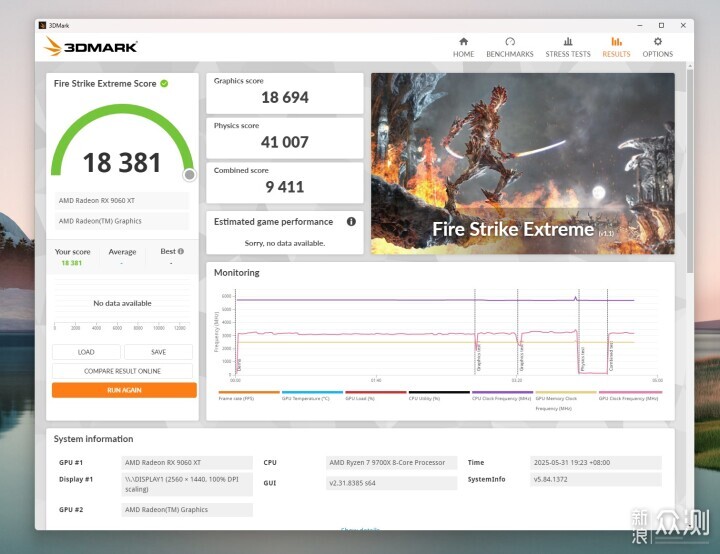This screenshot has height=554, width=720.
Task: Click the GPU #1 field value
Action: [187, 463]
